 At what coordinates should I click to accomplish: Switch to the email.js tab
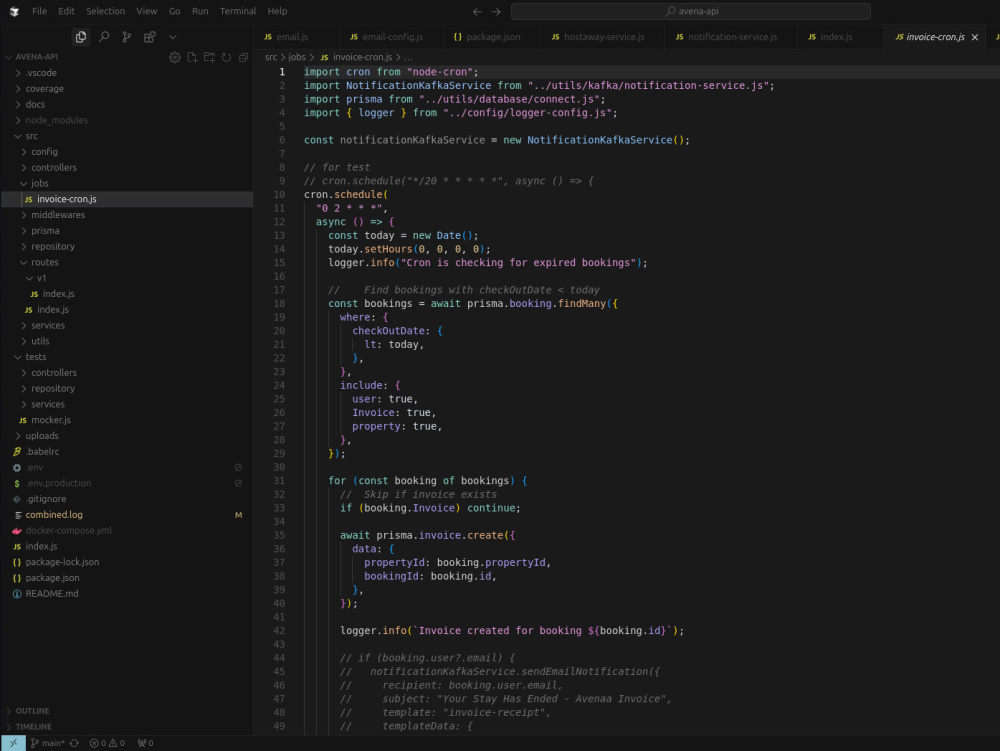pos(292,37)
